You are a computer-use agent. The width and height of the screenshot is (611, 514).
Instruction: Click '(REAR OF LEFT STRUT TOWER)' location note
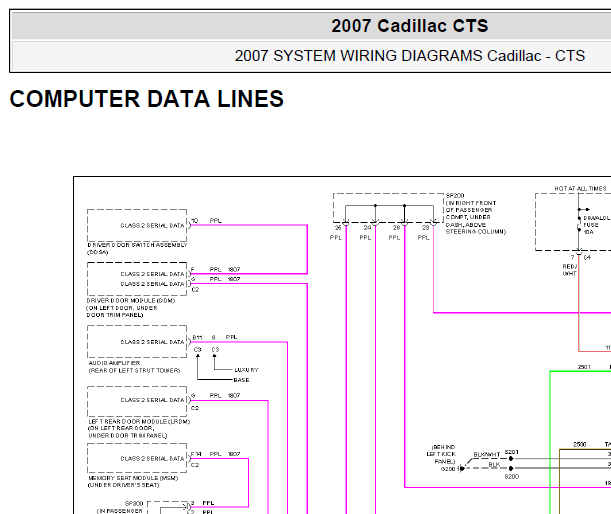134,370
